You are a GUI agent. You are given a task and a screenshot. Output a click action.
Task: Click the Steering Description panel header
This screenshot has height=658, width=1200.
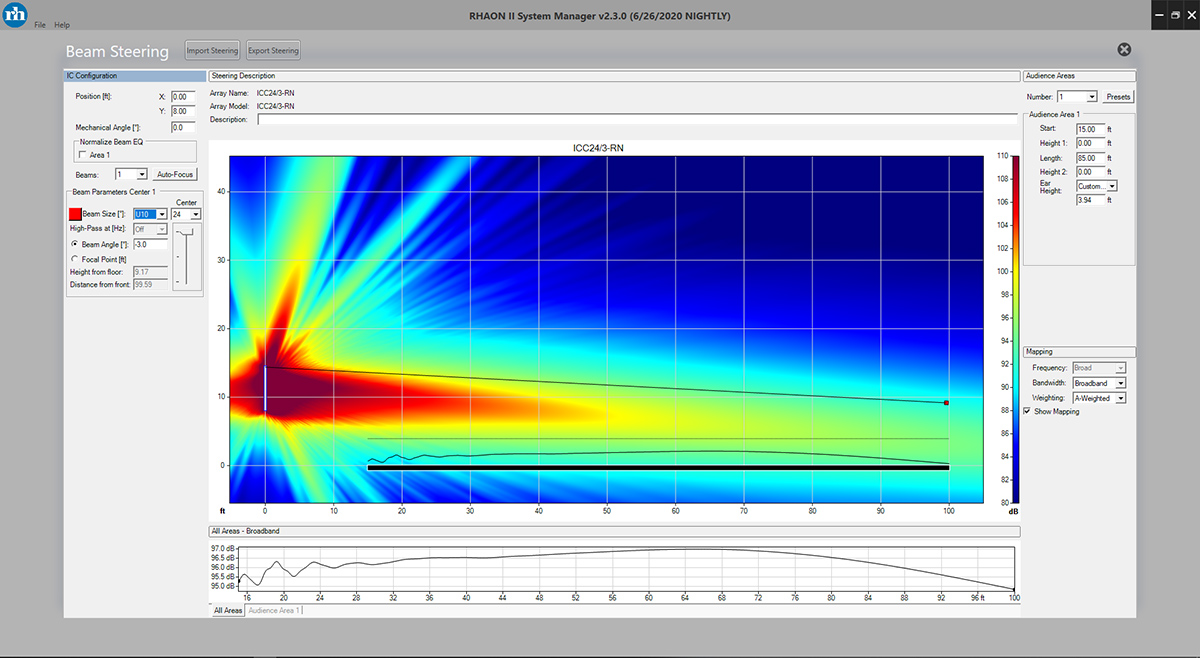(x=614, y=76)
